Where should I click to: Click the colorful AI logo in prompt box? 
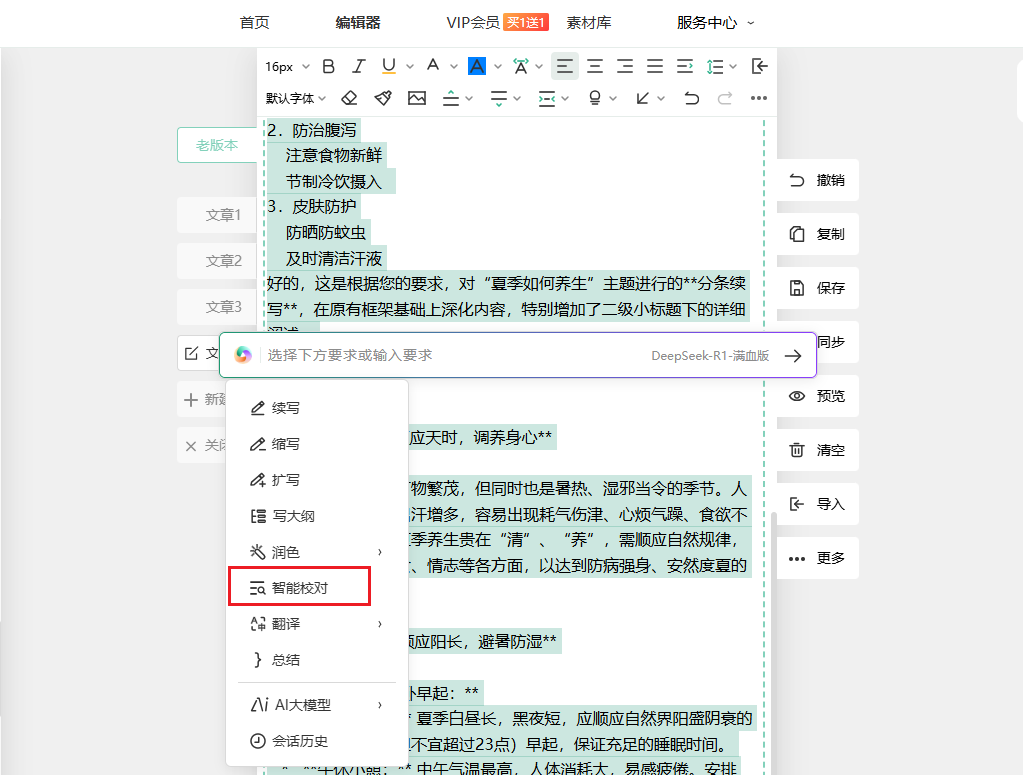(243, 355)
